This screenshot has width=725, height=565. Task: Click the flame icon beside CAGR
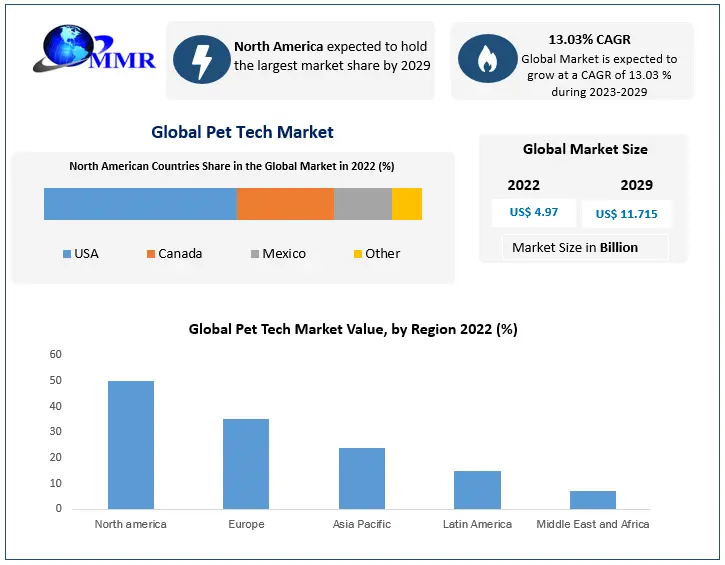pos(487,60)
